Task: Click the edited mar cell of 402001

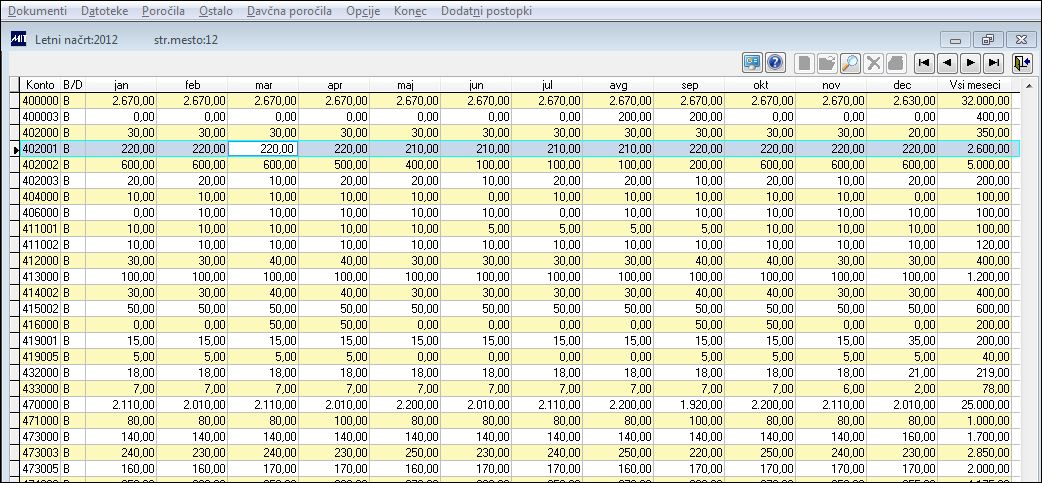Action: click(x=263, y=149)
